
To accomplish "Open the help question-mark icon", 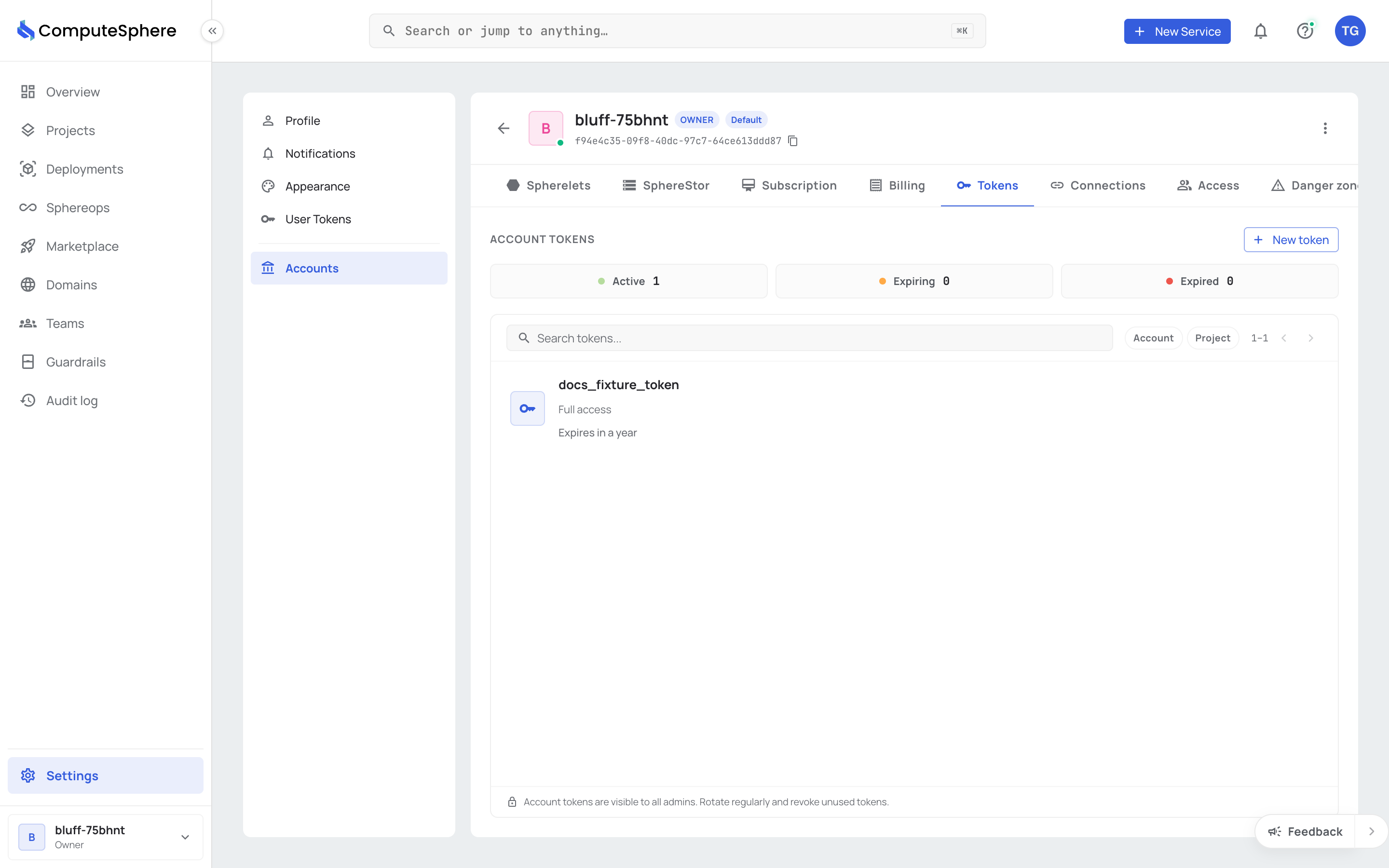I will [x=1305, y=31].
